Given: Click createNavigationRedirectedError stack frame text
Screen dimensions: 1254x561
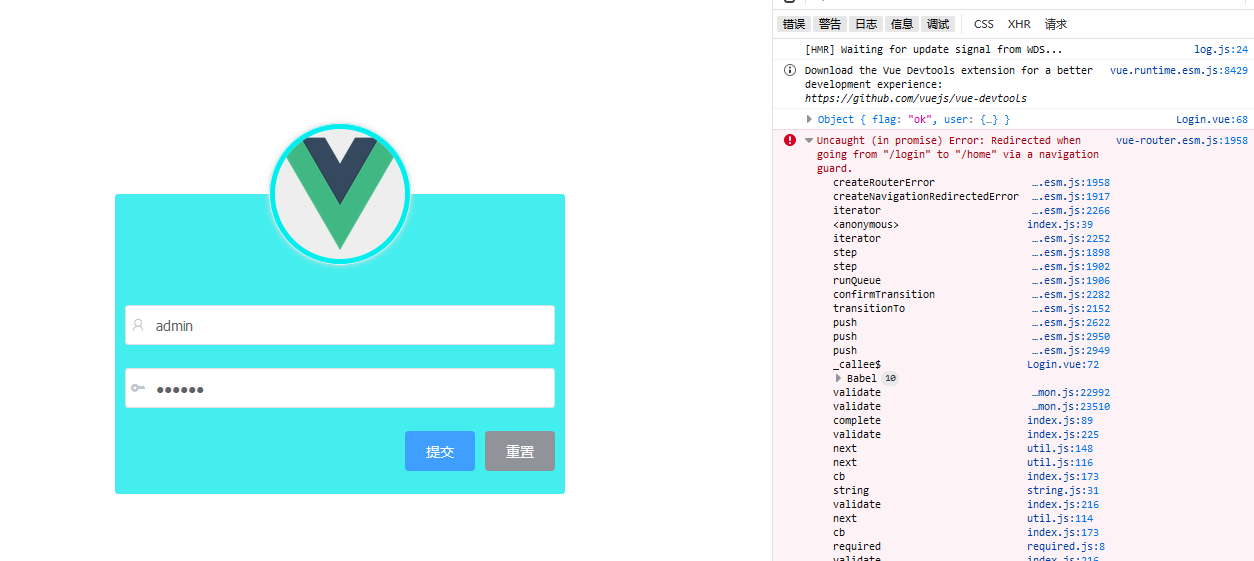Looking at the screenshot, I should point(926,196).
